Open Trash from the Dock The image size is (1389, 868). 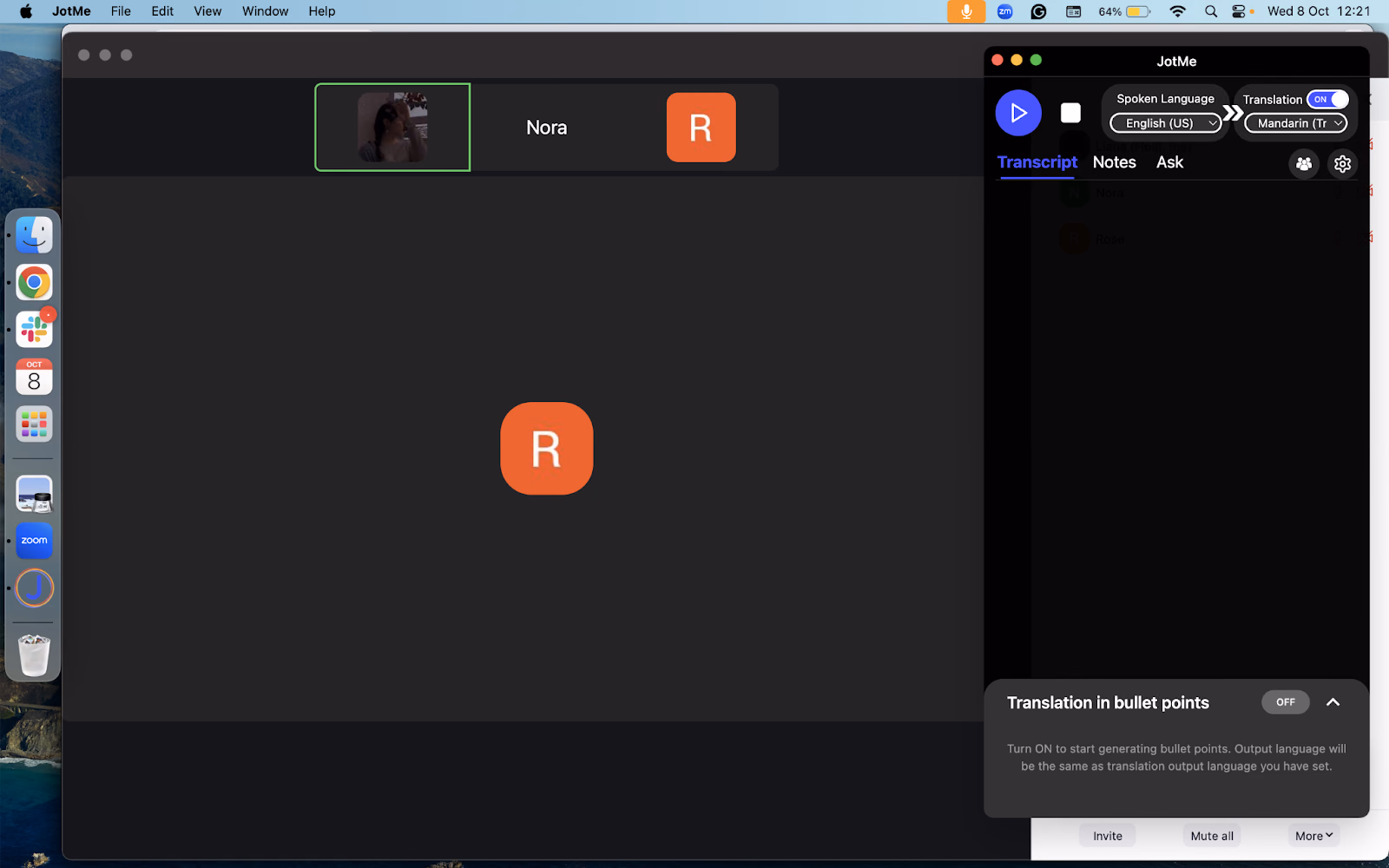point(34,655)
